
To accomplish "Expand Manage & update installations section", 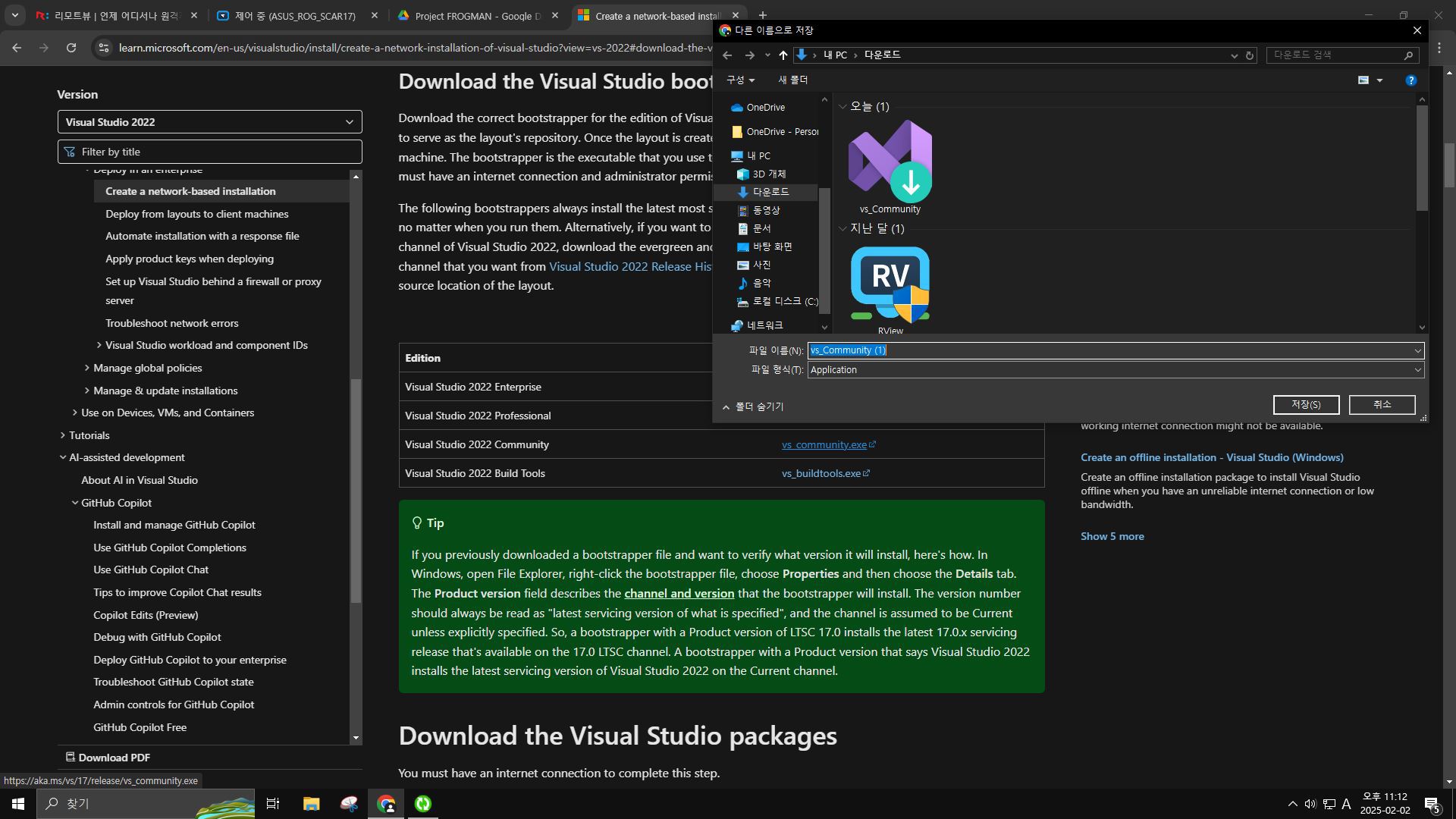I will pos(87,391).
